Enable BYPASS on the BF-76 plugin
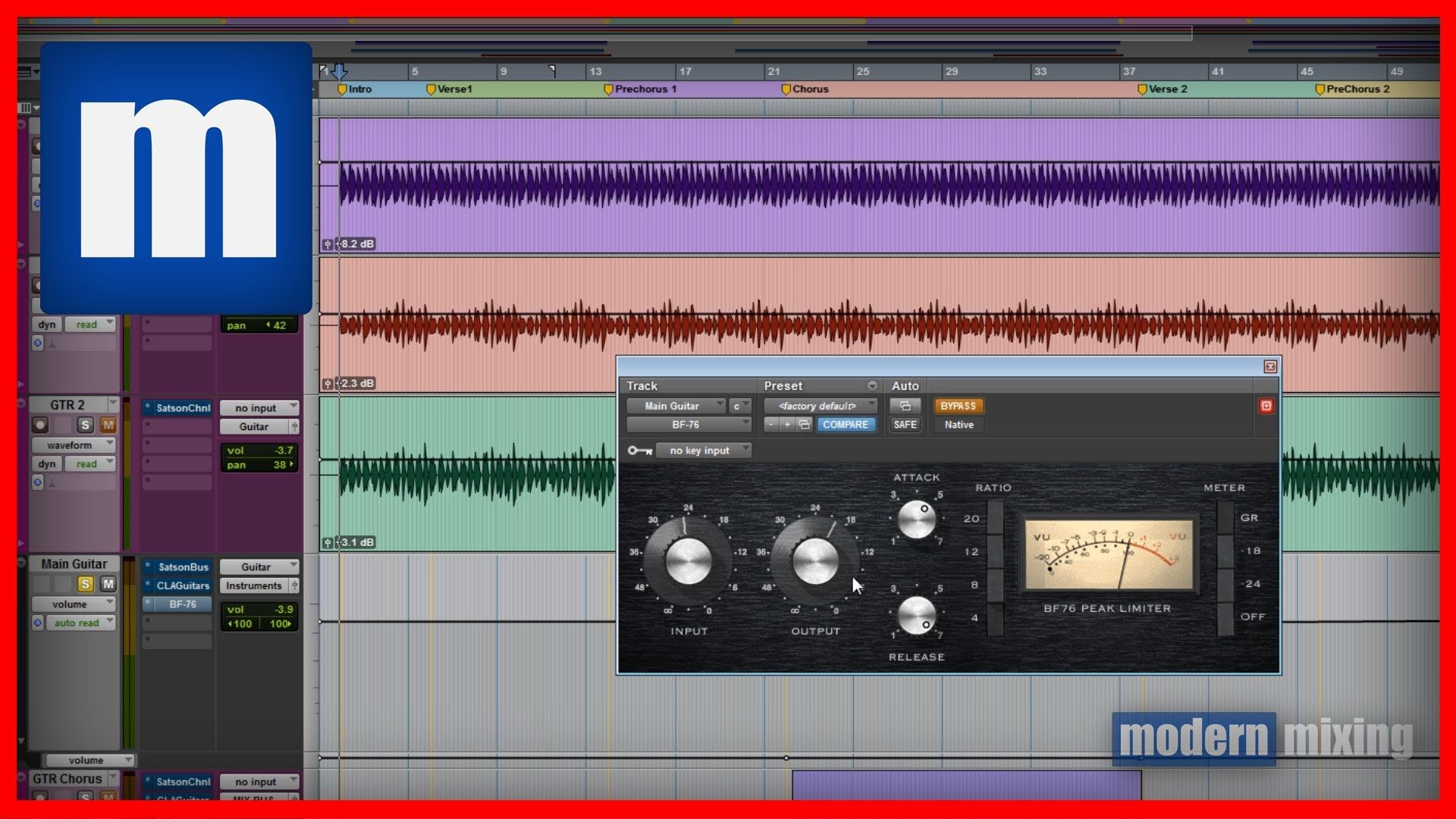The width and height of the screenshot is (1456, 819). tap(958, 406)
